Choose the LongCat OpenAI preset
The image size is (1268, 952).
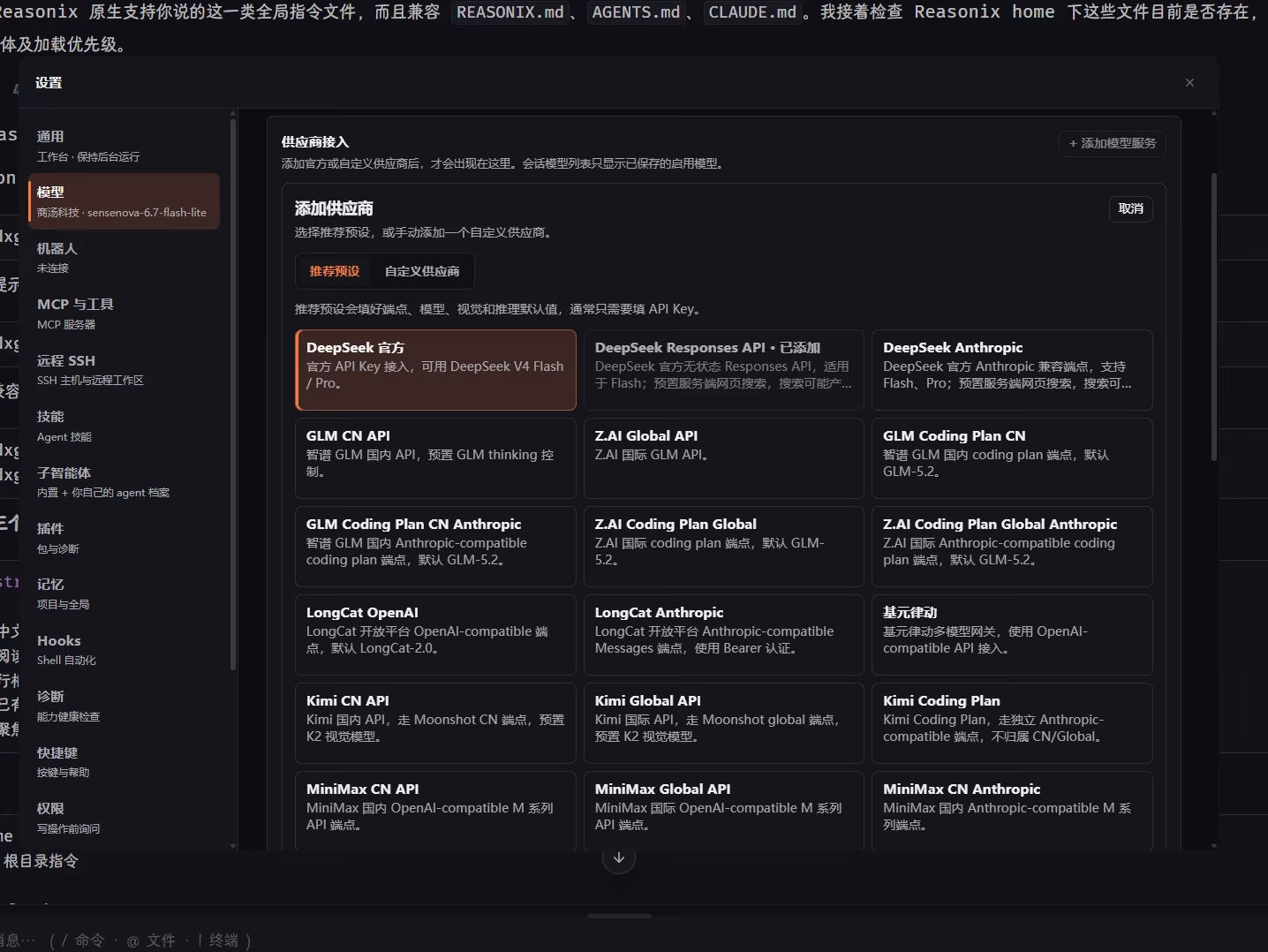pos(435,635)
